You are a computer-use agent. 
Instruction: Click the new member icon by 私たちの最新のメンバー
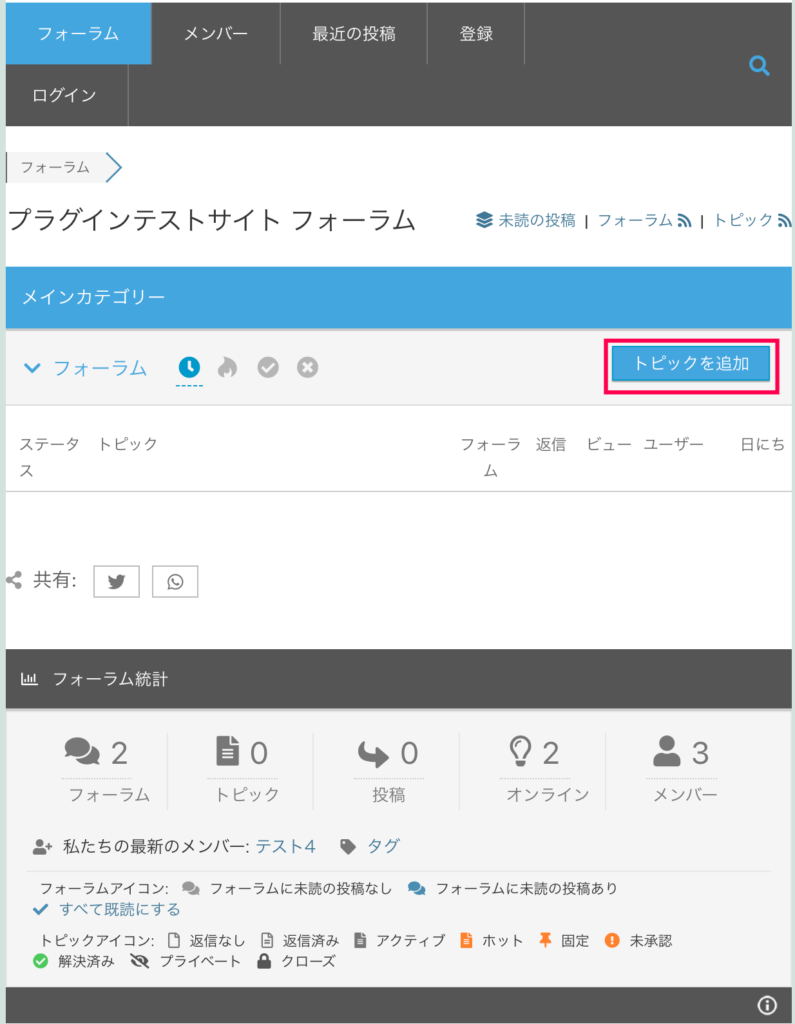point(42,847)
